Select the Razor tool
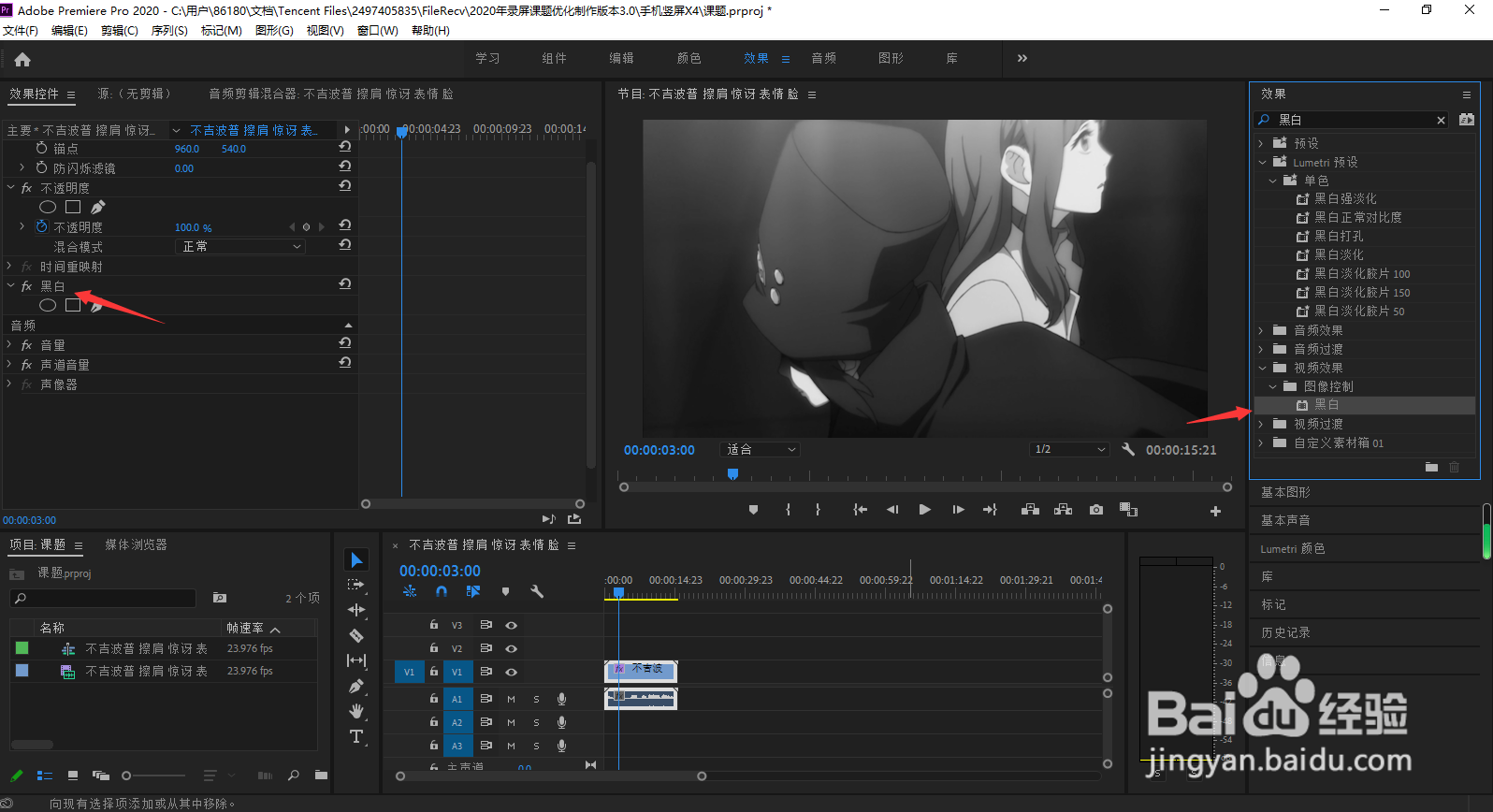The image size is (1493, 812). click(356, 635)
